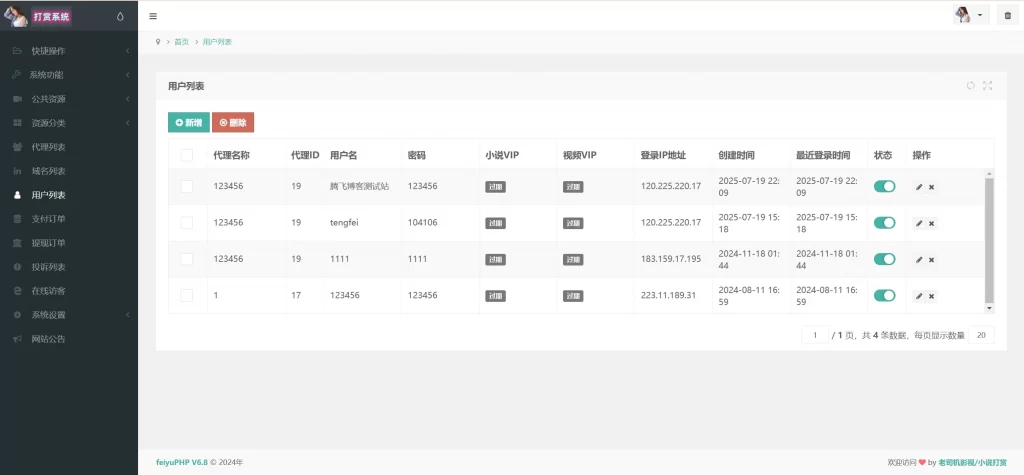Screen dimensions: 1024x475
Task: Expand the 系统设置 sidebar menu
Action: [68, 315]
